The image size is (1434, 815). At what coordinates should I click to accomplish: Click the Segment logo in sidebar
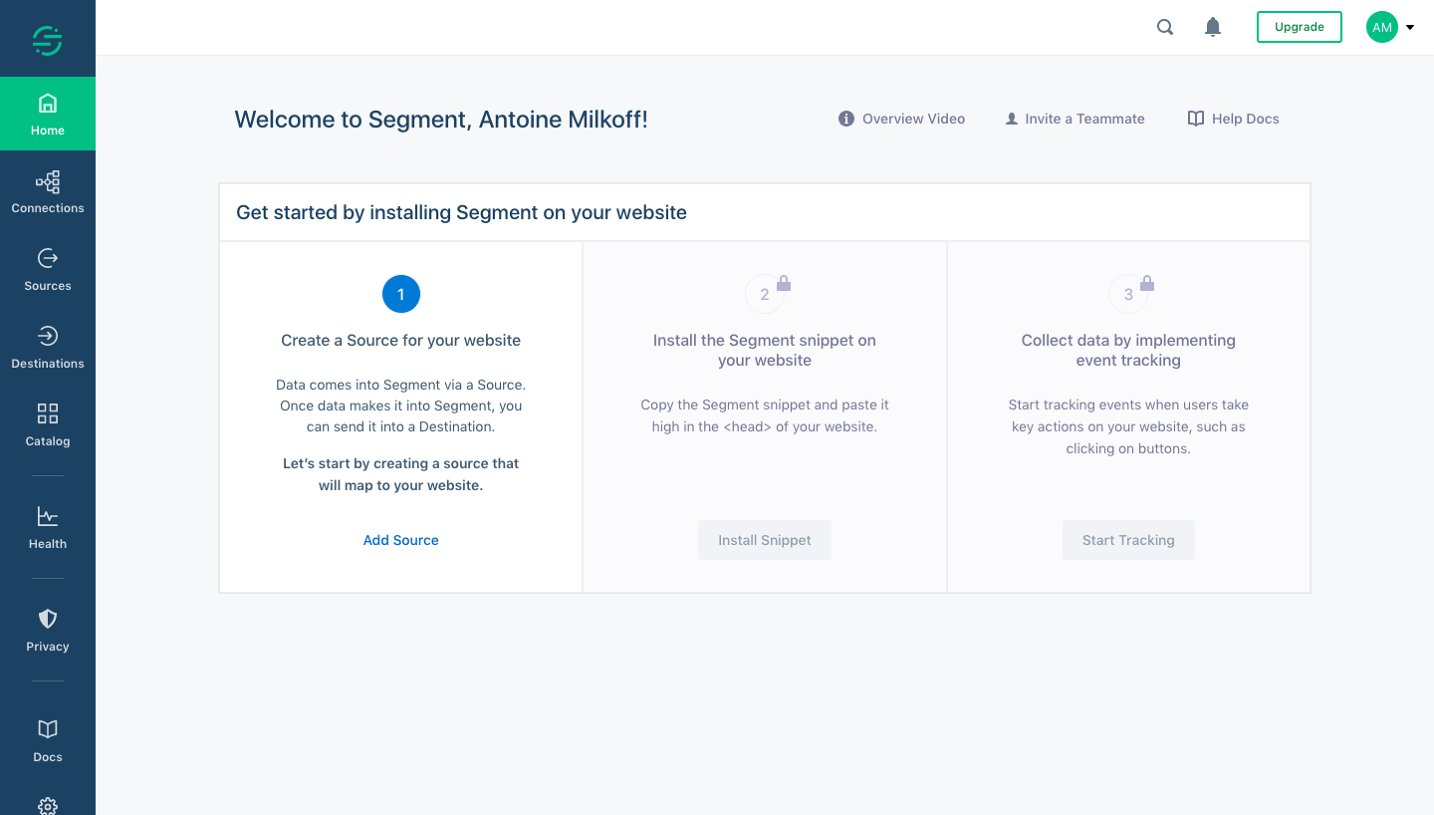[47, 40]
